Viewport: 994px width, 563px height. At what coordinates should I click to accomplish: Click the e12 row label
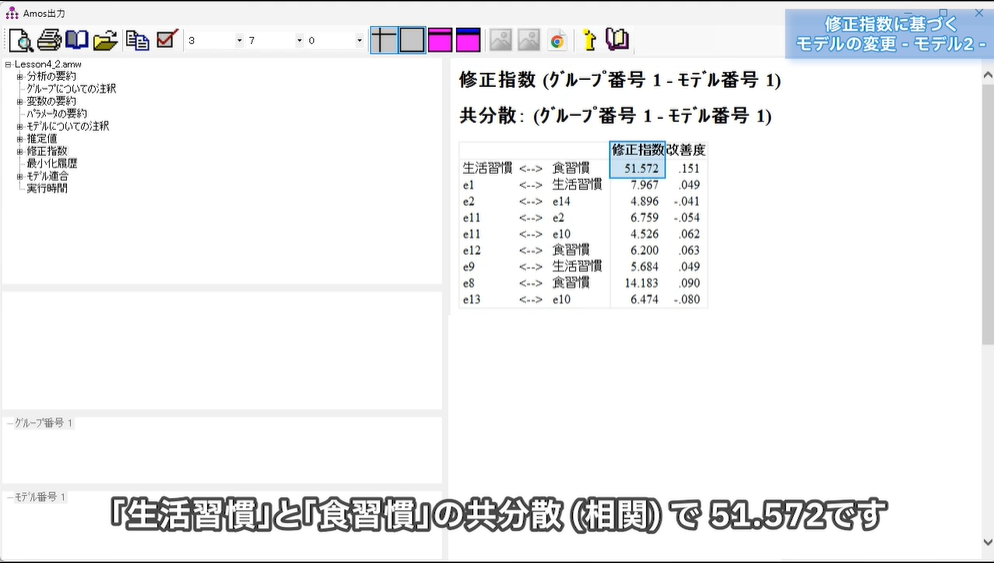(x=472, y=250)
